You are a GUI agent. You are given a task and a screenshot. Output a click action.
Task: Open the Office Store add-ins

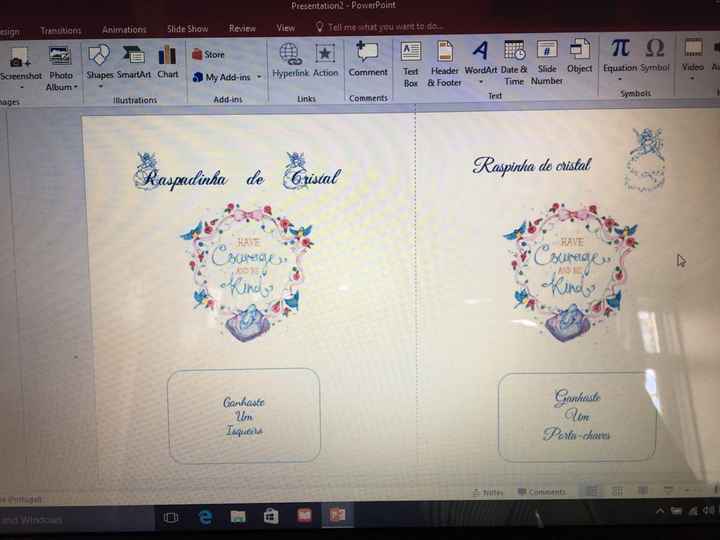coord(208,54)
